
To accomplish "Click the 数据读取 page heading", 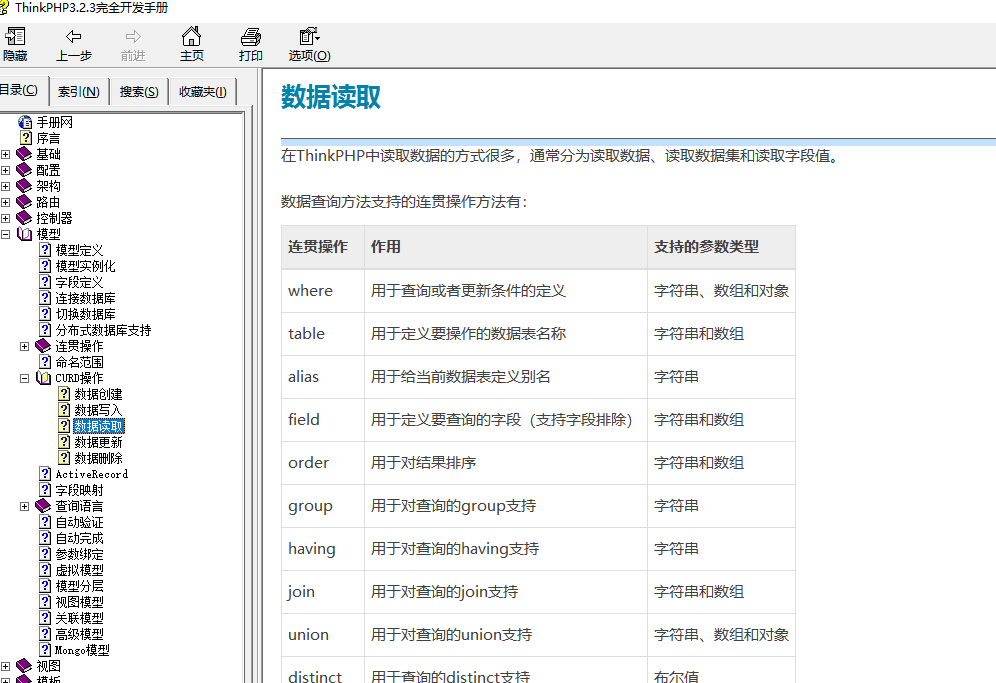I will (330, 97).
